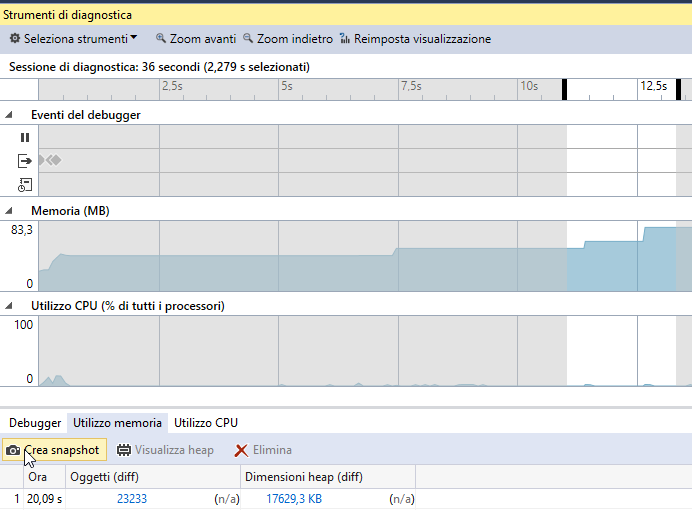Click the Dimensioni heap (diff) column header

(x=328, y=477)
